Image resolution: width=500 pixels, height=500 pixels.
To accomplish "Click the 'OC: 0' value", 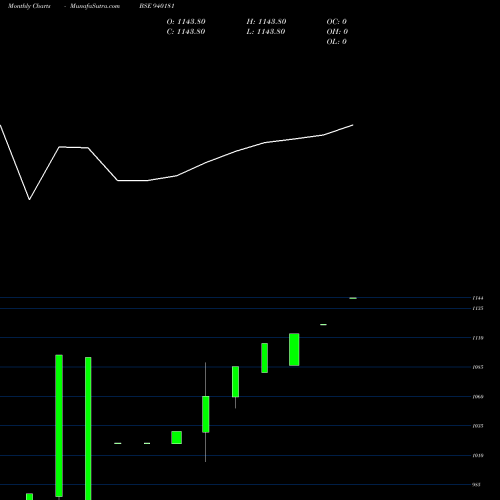I will coord(336,22).
